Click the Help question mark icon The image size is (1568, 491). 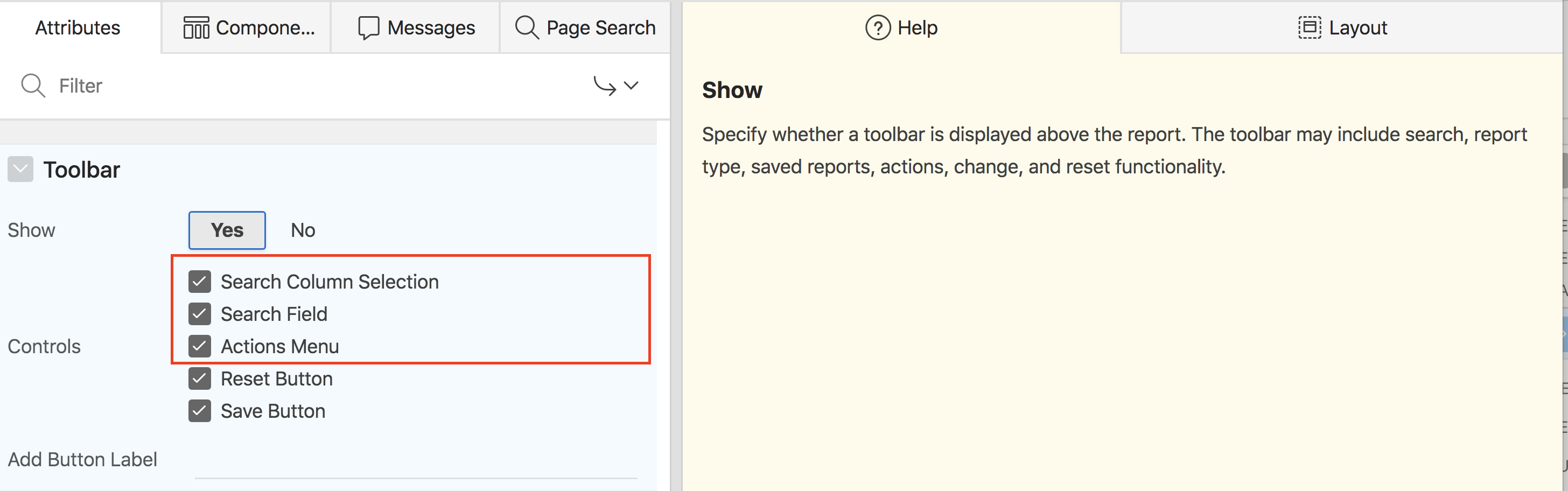[877, 28]
